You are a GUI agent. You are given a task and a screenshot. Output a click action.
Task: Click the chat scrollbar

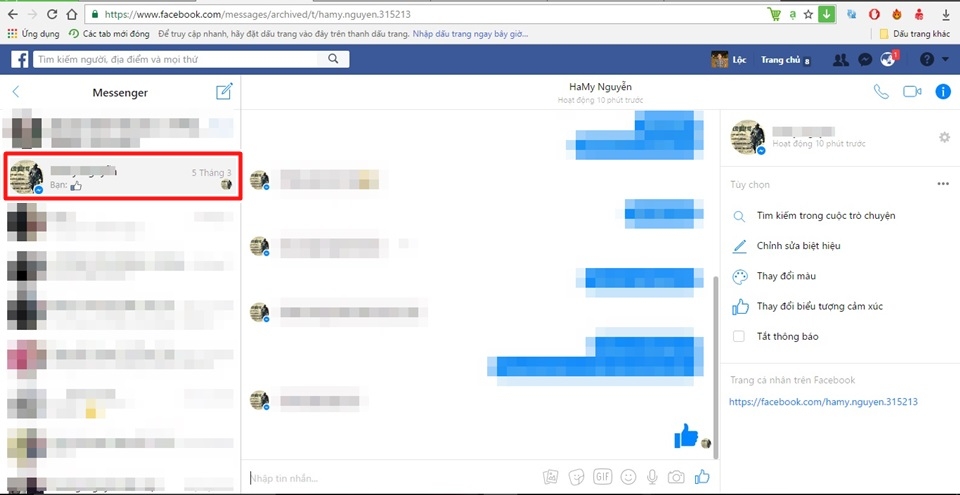pyautogui.click(x=716, y=368)
